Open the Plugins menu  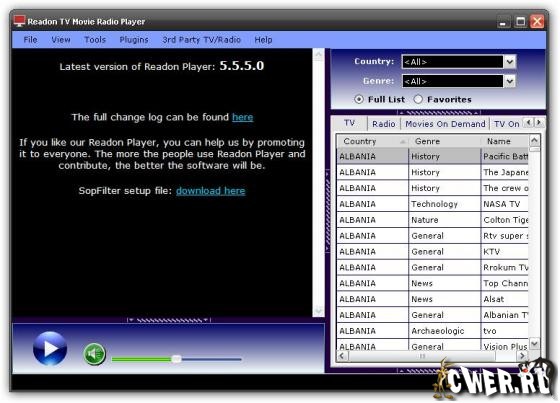coord(134,40)
